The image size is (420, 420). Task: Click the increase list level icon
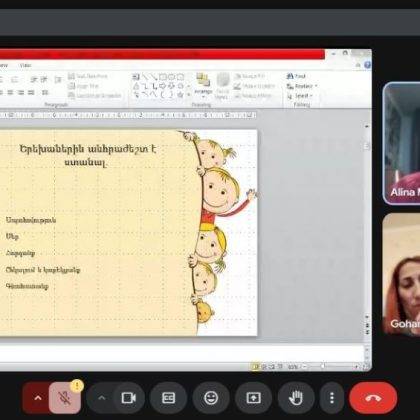point(44,79)
